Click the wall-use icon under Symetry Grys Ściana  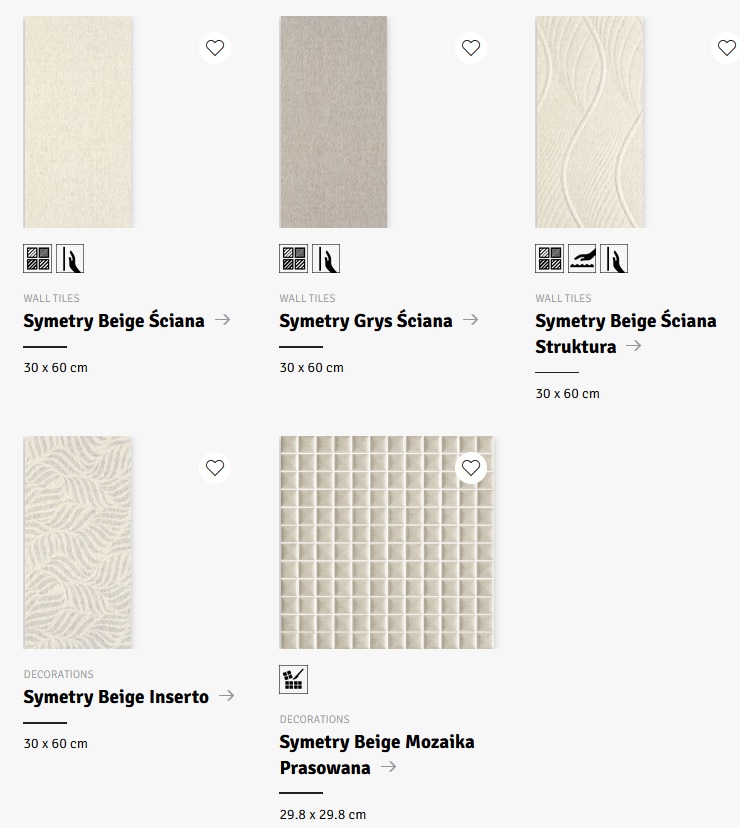click(326, 259)
